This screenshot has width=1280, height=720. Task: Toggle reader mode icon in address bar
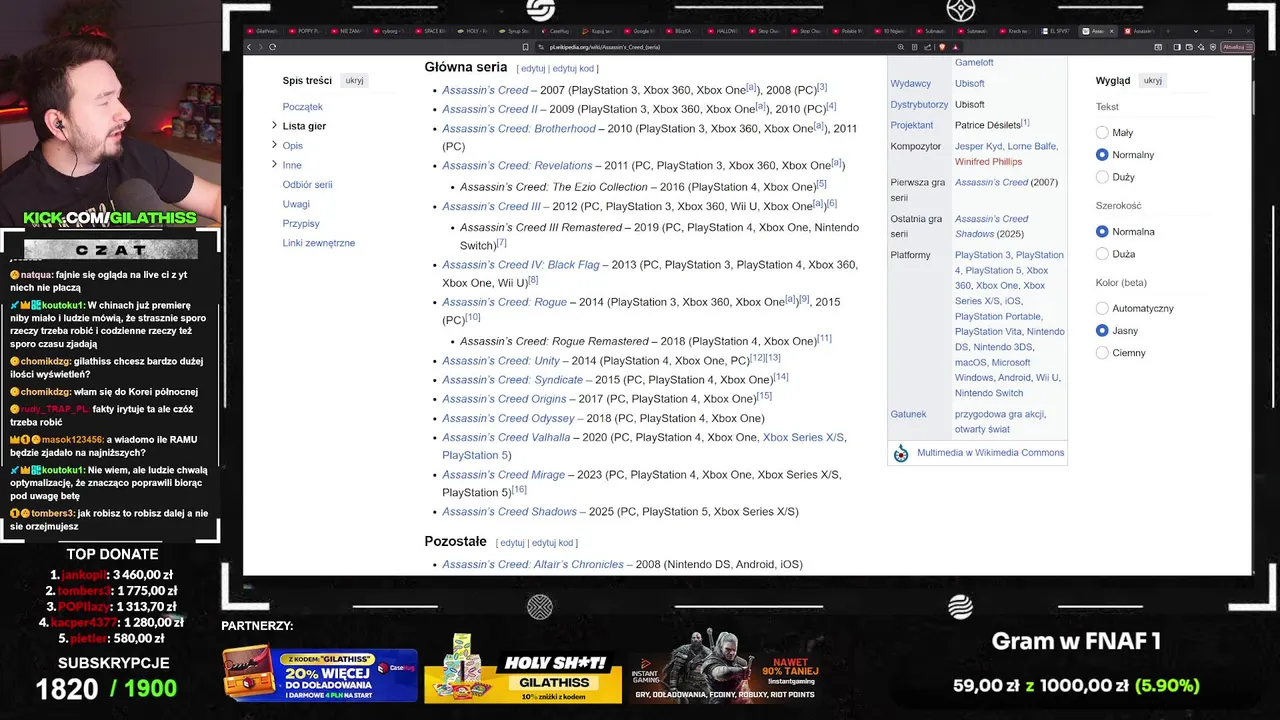point(915,47)
